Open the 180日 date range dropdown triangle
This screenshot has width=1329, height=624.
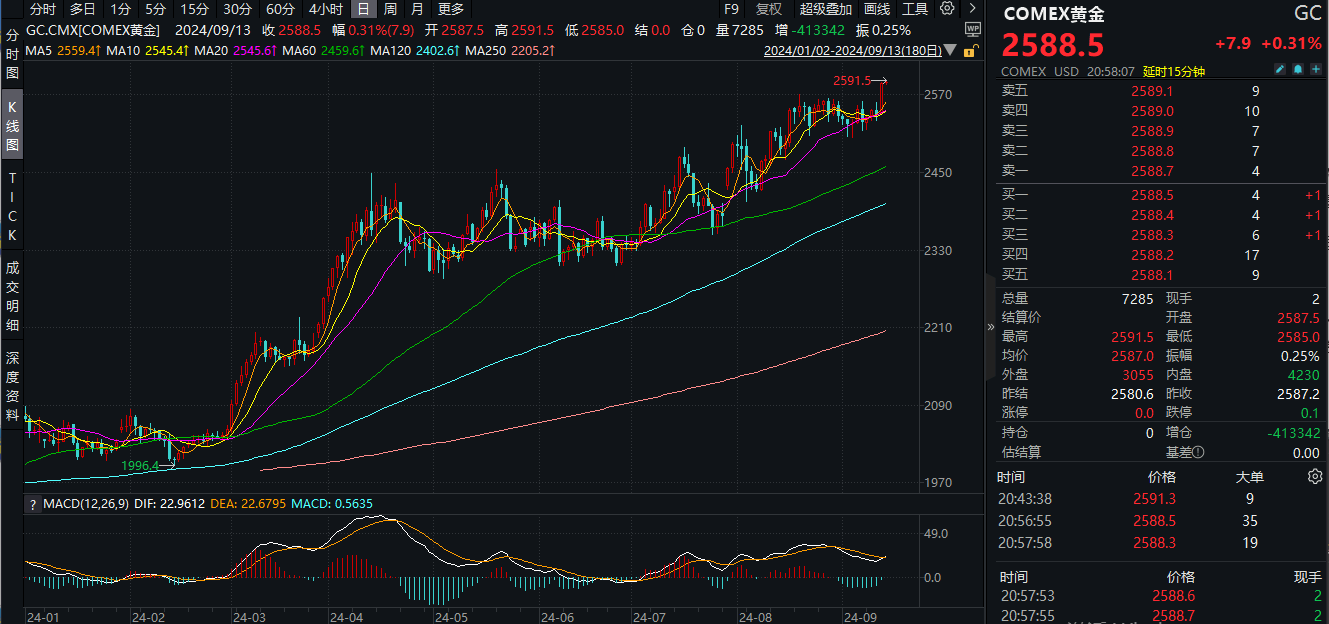pos(949,49)
